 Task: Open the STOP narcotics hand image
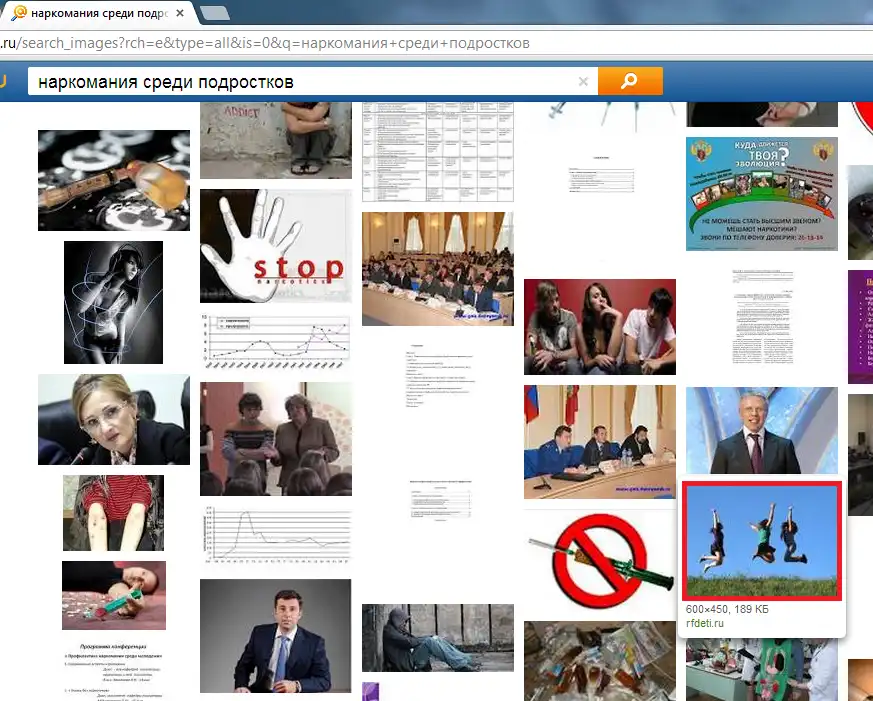pos(275,245)
